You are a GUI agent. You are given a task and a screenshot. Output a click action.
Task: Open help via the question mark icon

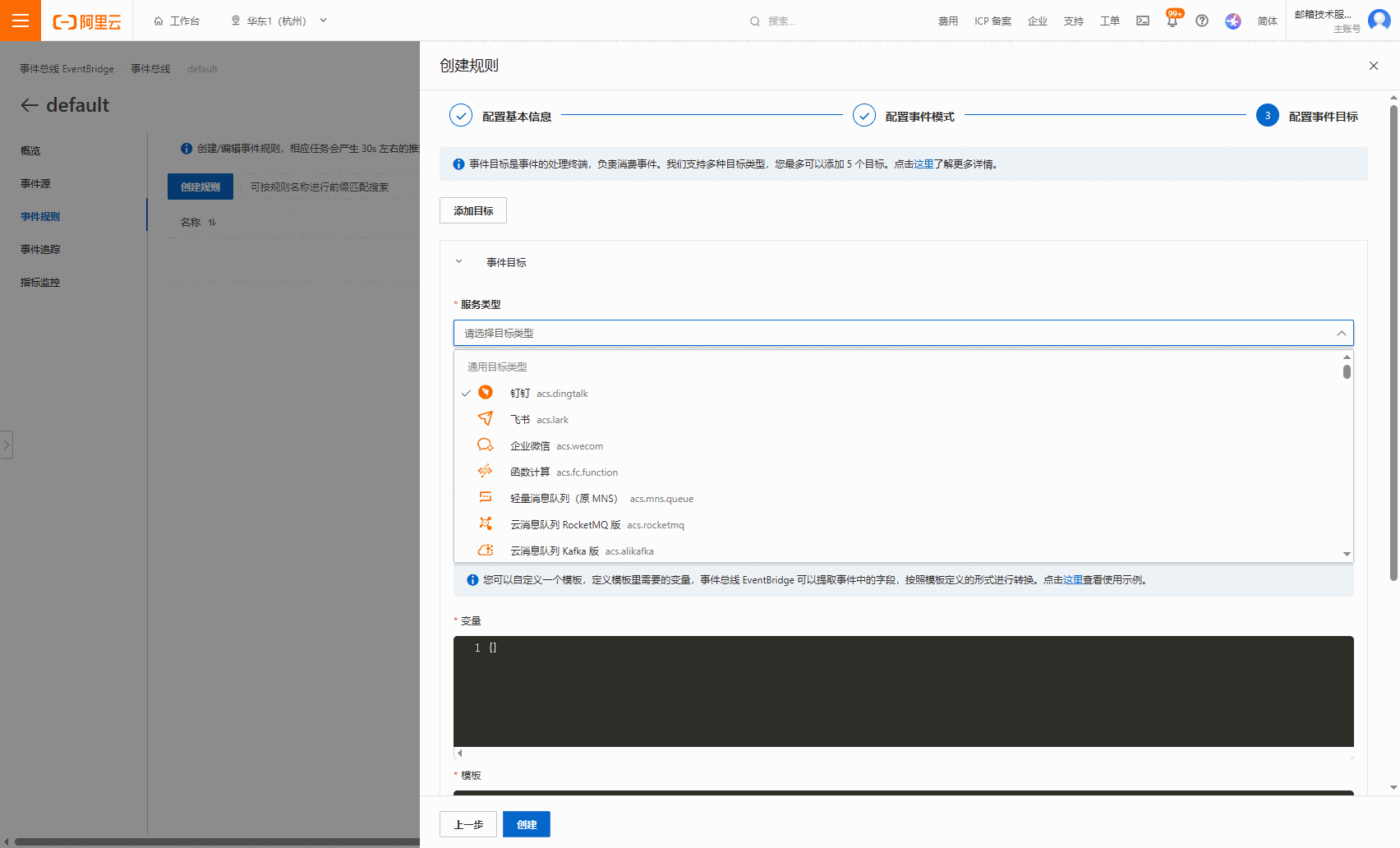tap(1202, 21)
